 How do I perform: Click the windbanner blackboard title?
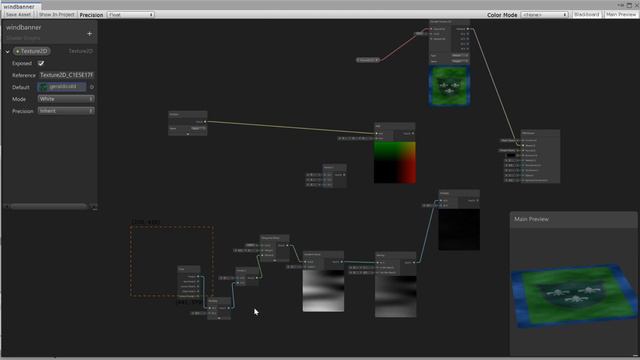tap(24, 27)
